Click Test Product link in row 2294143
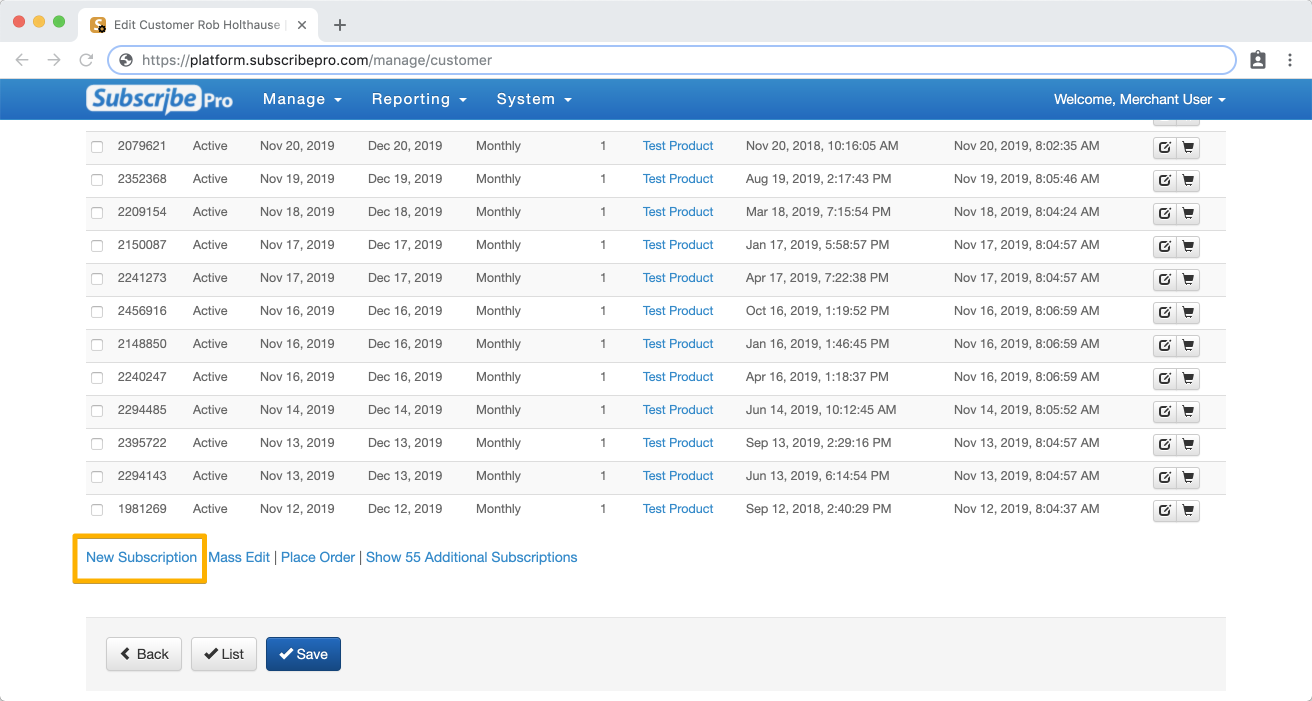Screen dimensions: 1312x701 678,476
